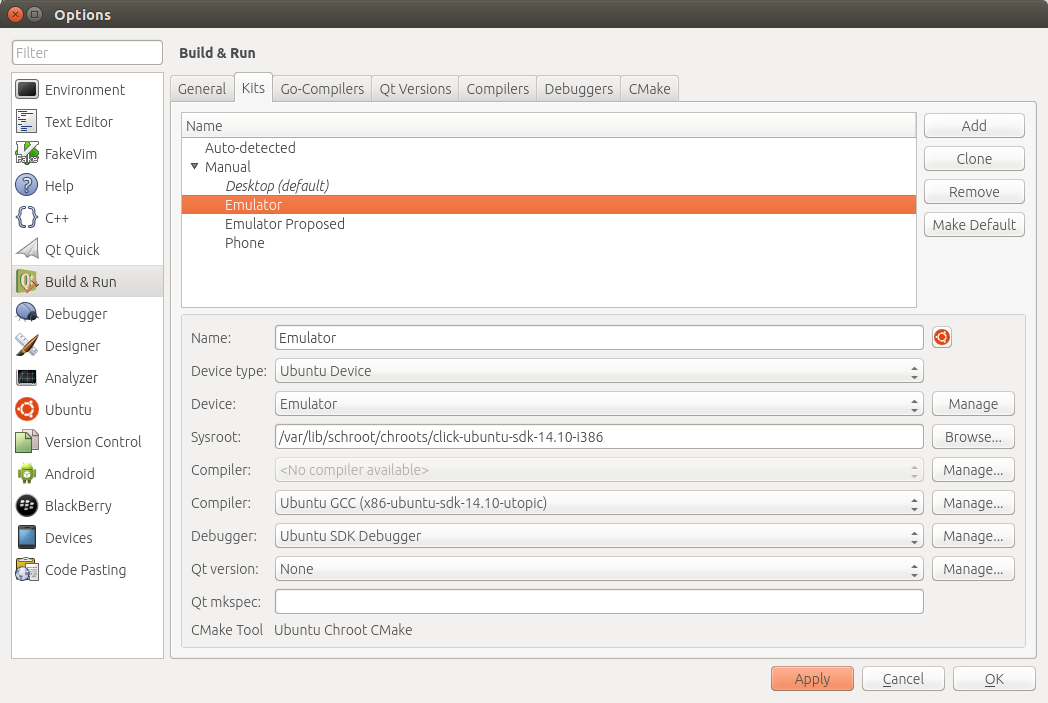Select the BlackBerry category
Image resolution: width=1048 pixels, height=703 pixels.
[x=78, y=506]
